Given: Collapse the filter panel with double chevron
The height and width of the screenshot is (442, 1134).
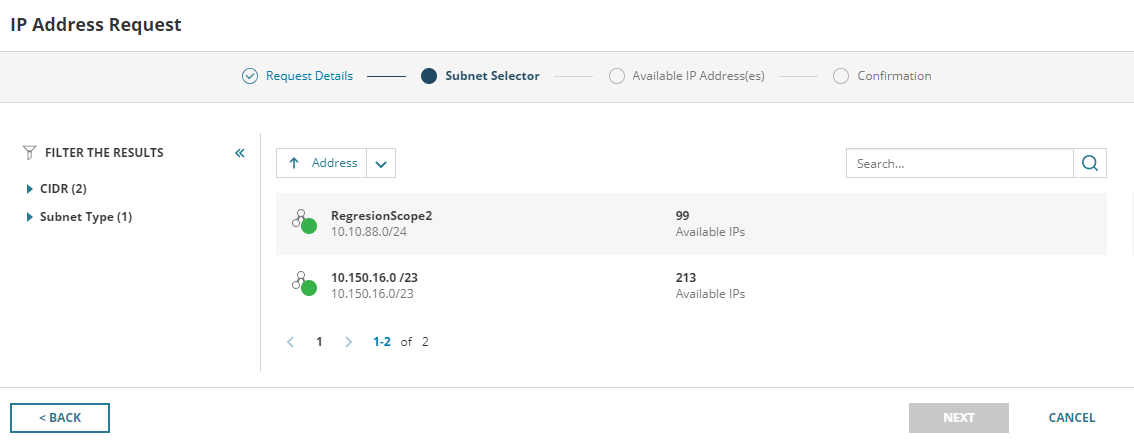Looking at the screenshot, I should click(x=240, y=153).
